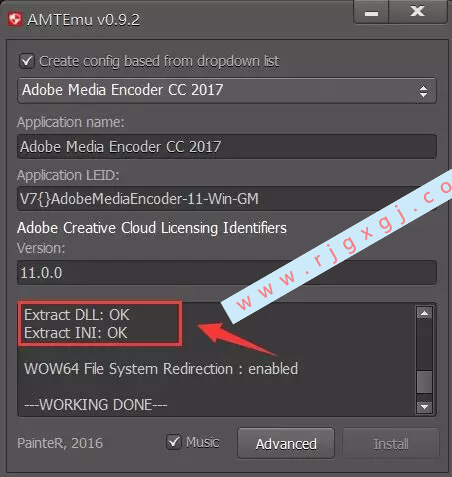Click the log scrollbar up arrow
452x477 pixels.
[x=424, y=313]
